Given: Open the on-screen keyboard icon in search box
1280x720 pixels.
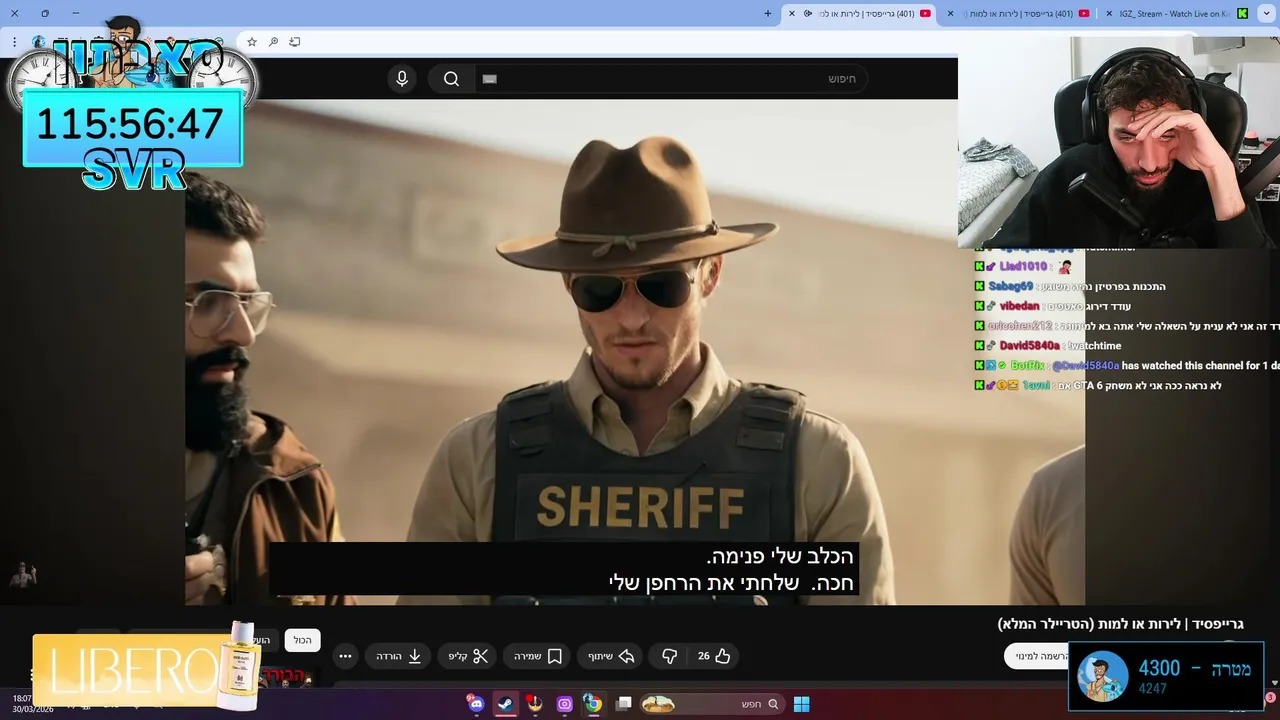Looking at the screenshot, I should (x=489, y=79).
